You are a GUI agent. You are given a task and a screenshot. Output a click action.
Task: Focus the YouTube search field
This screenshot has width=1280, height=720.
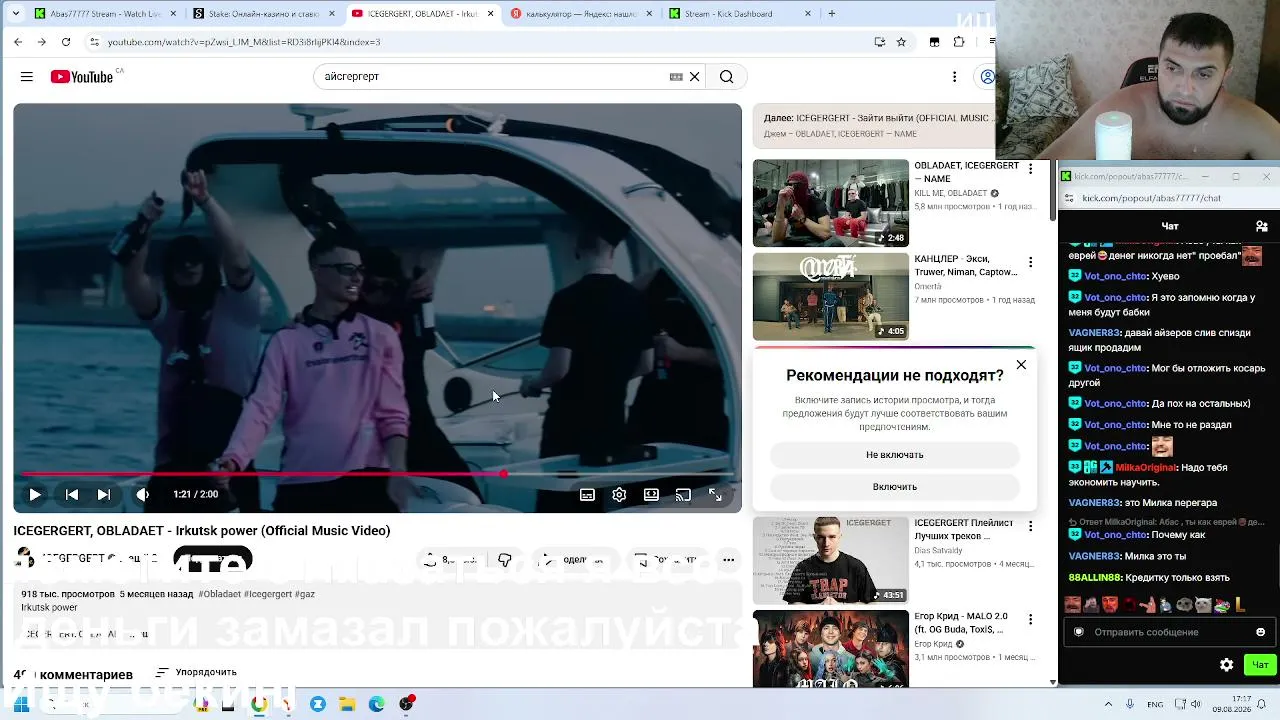pyautogui.click(x=494, y=77)
